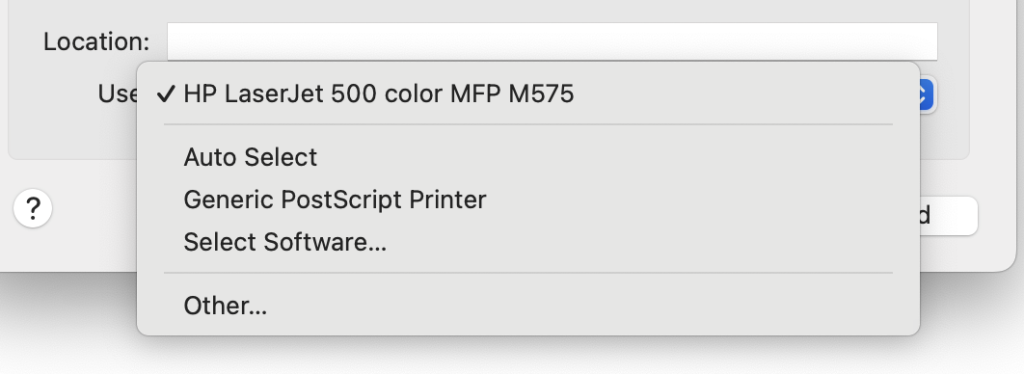Click inside the Location text field
1024x374 pixels.
552,42
